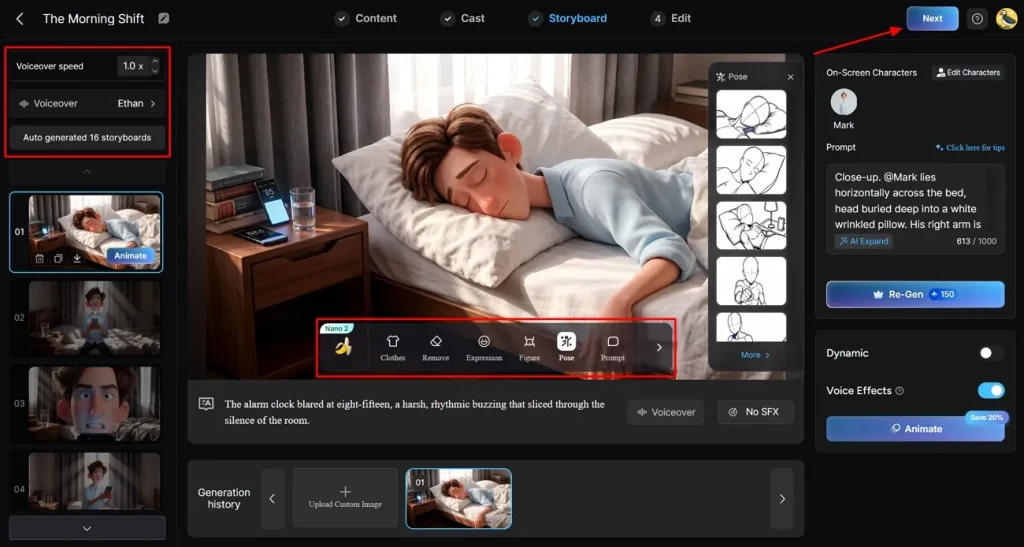Click Upload Custom Image tile
This screenshot has height=547, width=1024.
pos(345,498)
